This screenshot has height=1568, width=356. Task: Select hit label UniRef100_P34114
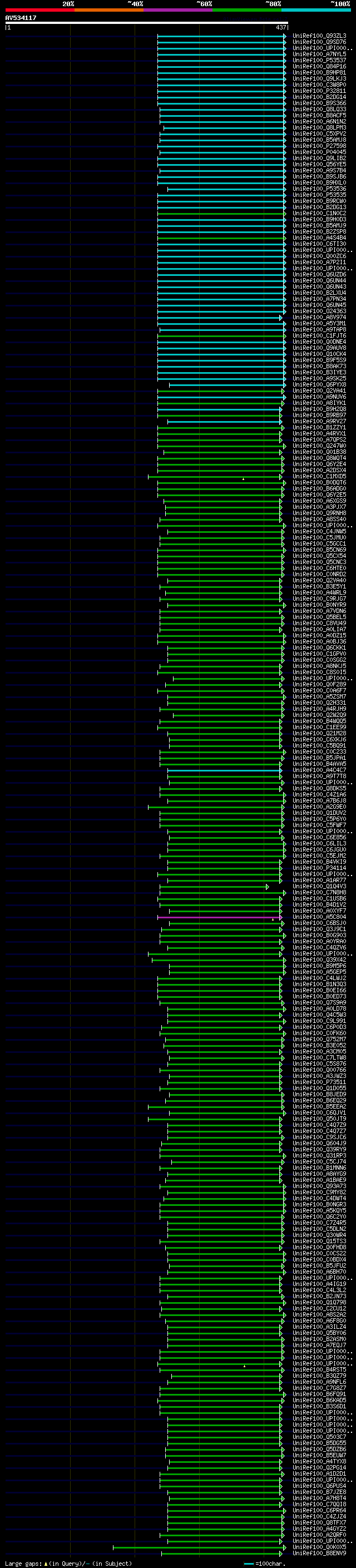319,868
